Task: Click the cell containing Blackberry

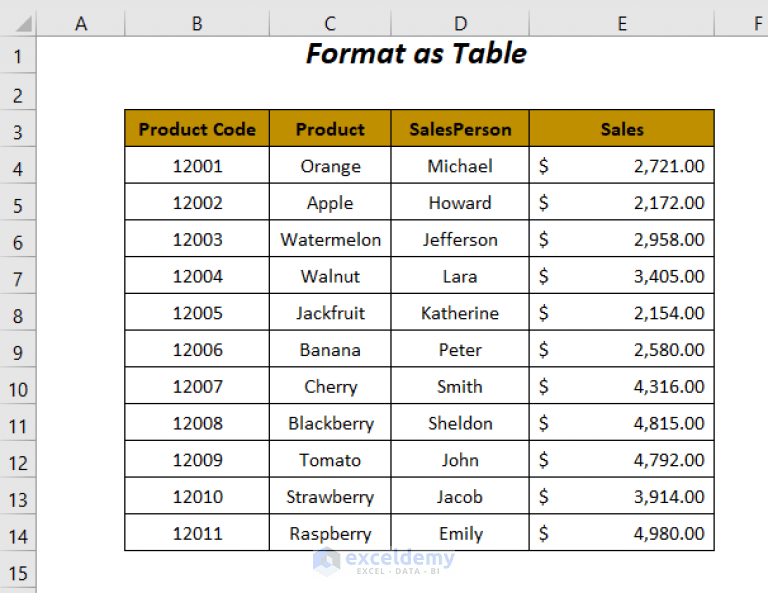Action: click(330, 423)
